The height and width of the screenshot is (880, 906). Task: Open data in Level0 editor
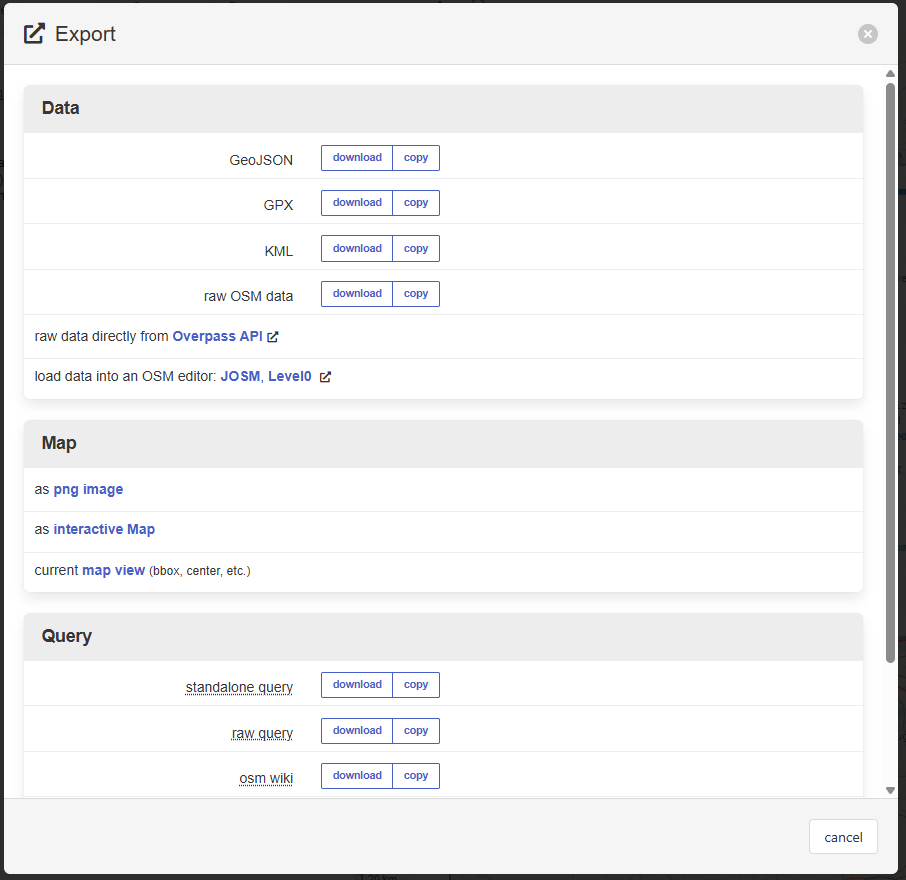(x=290, y=378)
